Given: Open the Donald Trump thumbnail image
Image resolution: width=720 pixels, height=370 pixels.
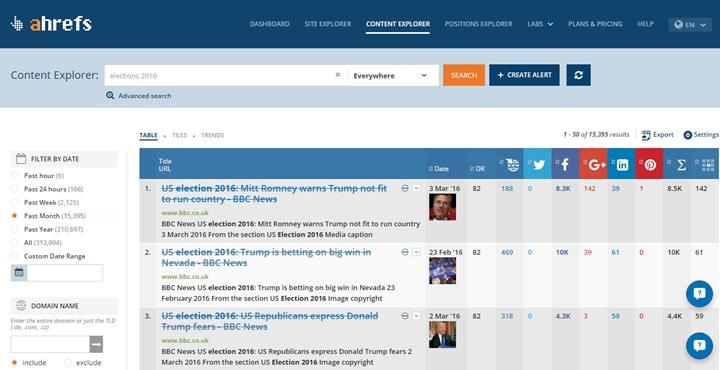Looking at the screenshot, I should [443, 335].
